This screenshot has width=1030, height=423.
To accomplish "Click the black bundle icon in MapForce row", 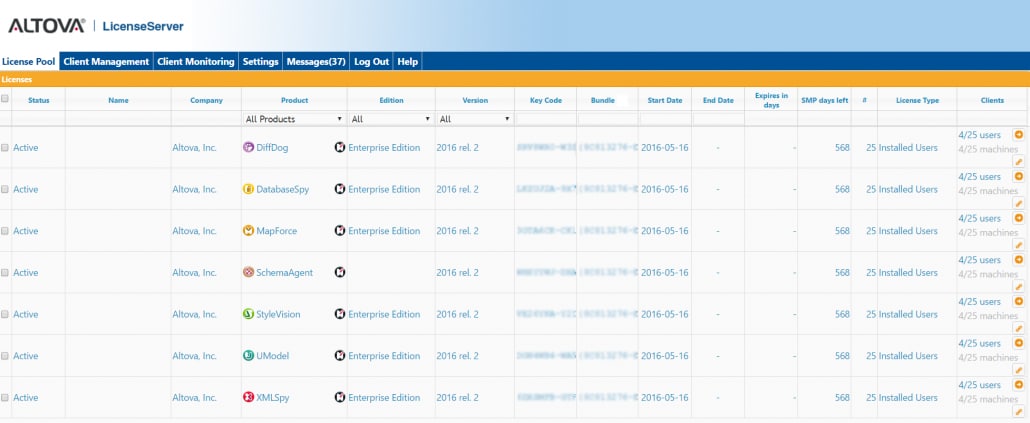I will click(x=340, y=231).
